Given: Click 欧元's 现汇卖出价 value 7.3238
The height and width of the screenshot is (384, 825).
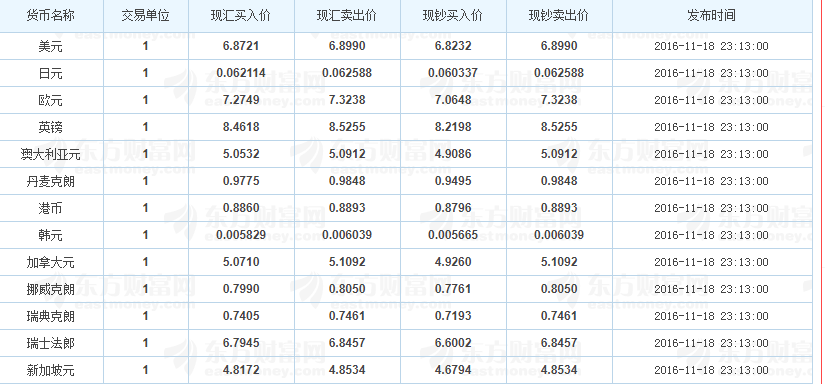Looking at the screenshot, I should pos(347,100).
